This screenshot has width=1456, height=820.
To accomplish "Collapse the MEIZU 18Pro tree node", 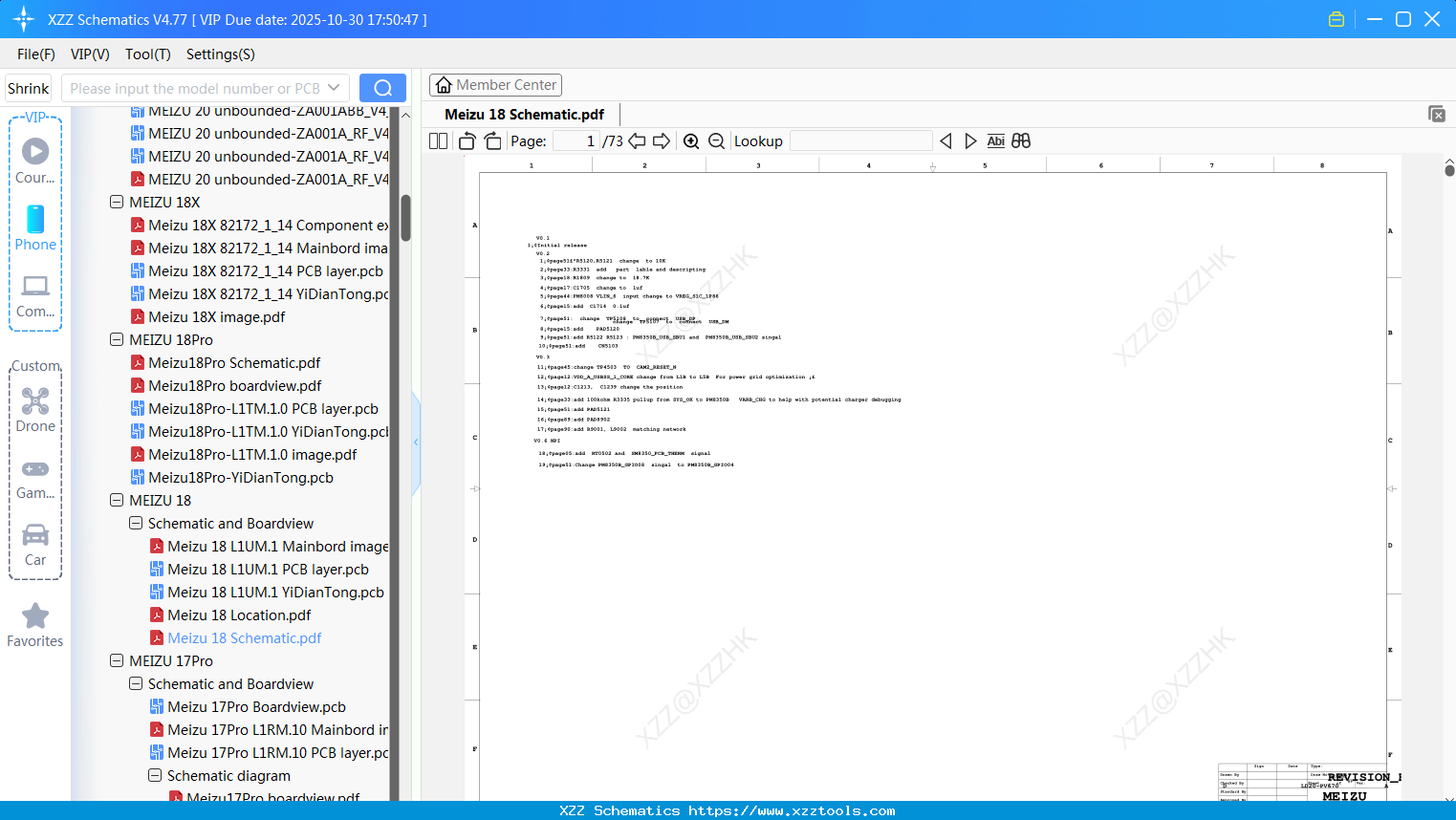I will [x=117, y=340].
